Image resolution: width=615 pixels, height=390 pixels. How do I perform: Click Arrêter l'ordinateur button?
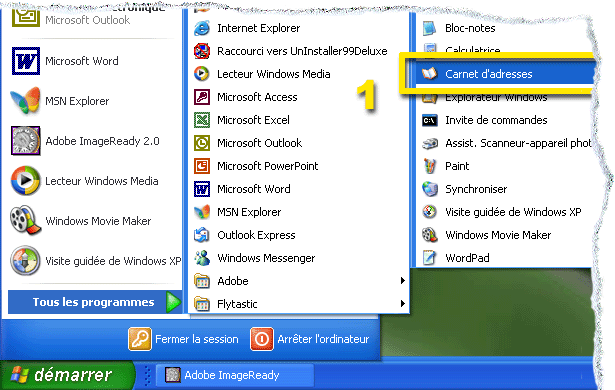[310, 339]
